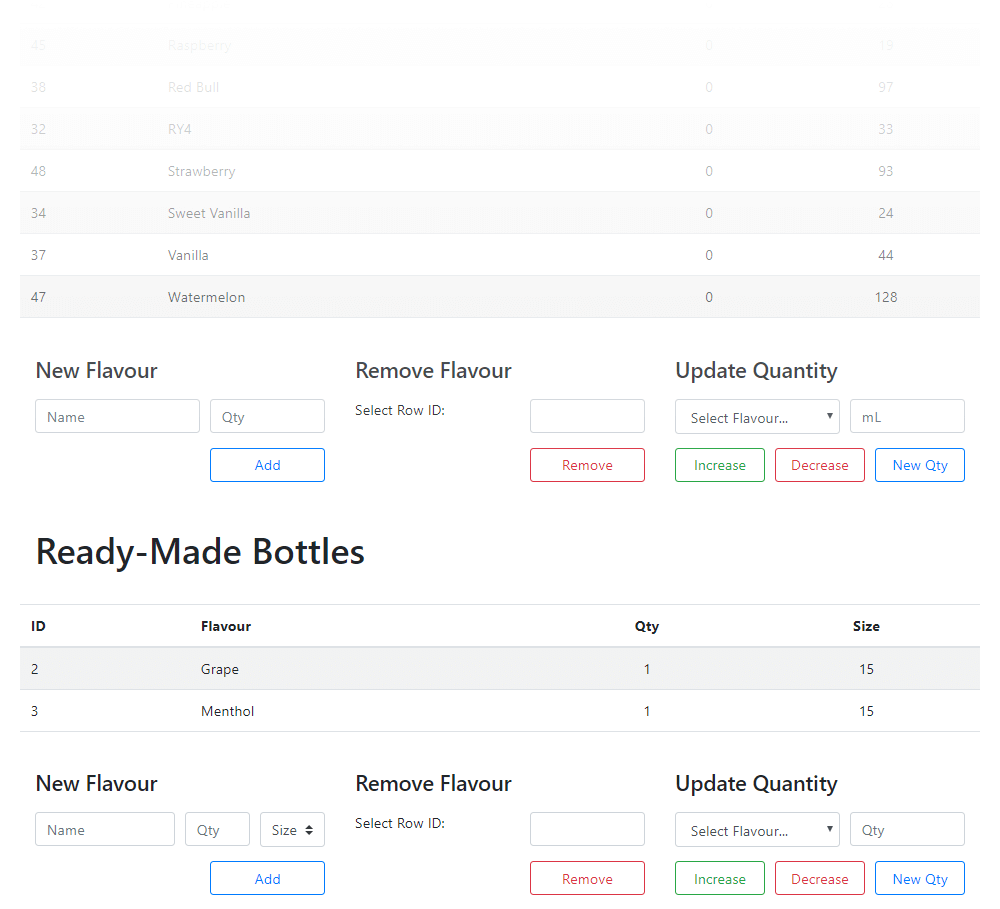Click the Flavour column header in bottles table

pos(226,626)
